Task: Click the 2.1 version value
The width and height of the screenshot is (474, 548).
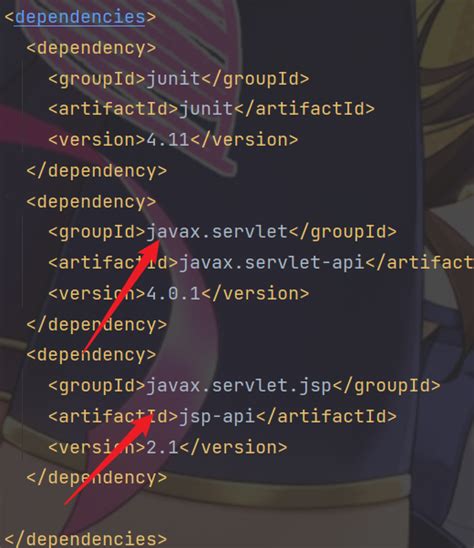Action: (162, 447)
